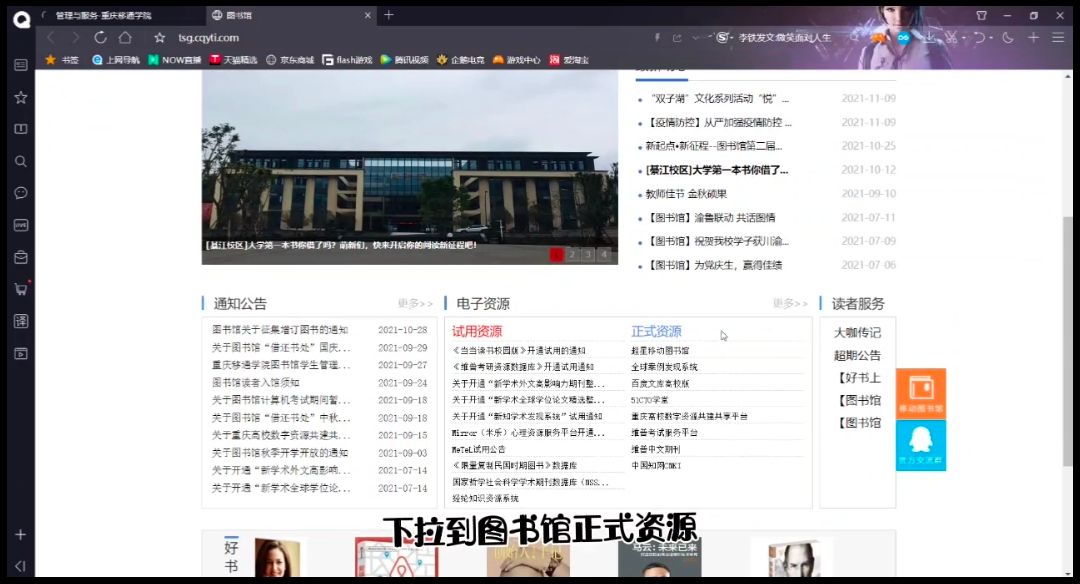Switch carousel to slide 3
Viewport: 1080px width, 584px height.
point(587,255)
